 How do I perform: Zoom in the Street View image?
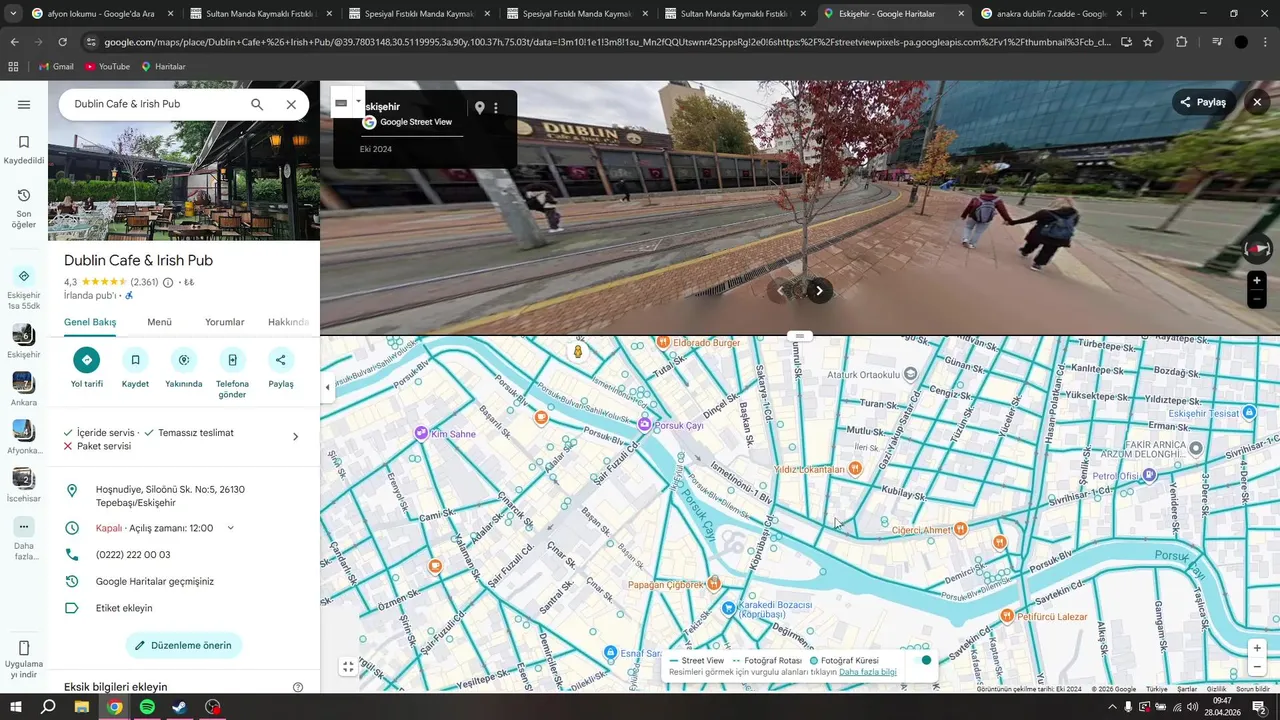(x=1257, y=281)
